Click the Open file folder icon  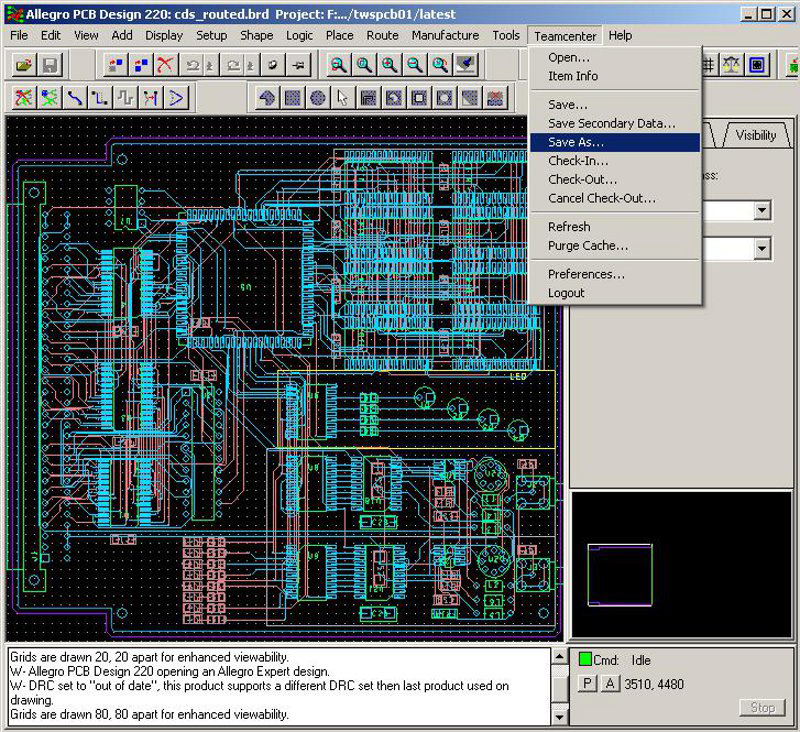tap(23, 65)
